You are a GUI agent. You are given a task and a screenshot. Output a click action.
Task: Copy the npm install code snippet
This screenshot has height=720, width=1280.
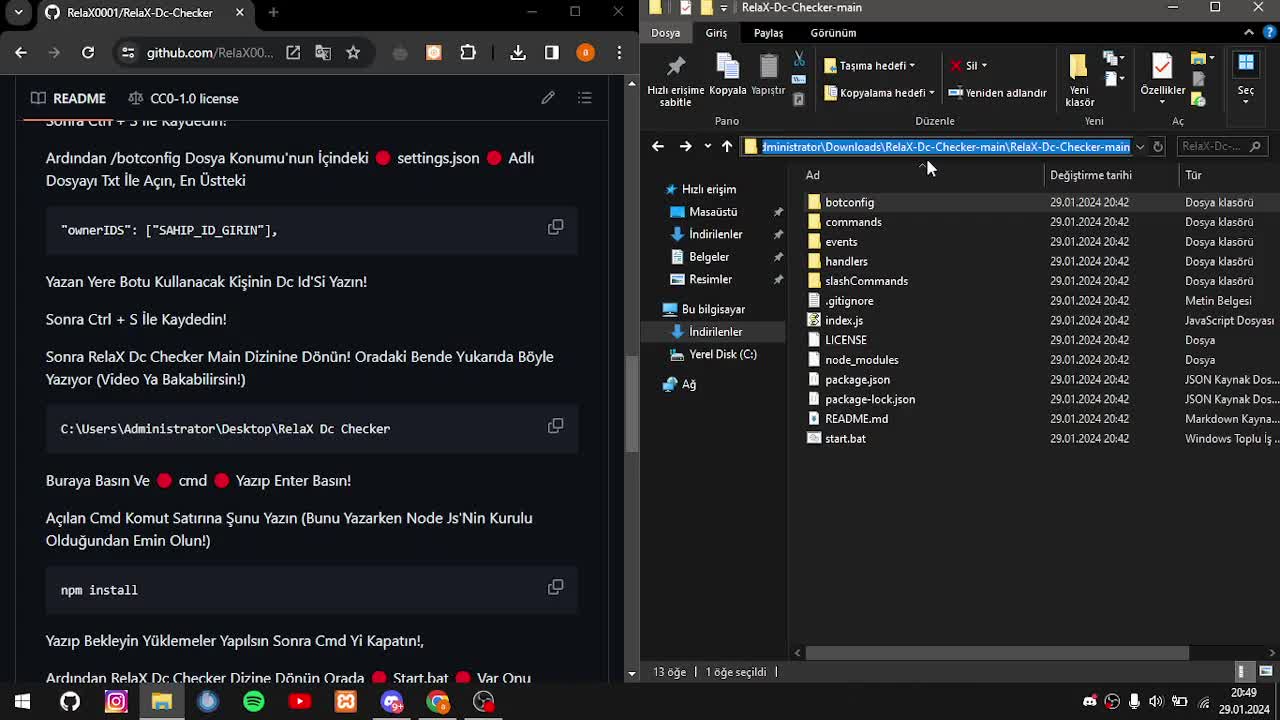555,587
